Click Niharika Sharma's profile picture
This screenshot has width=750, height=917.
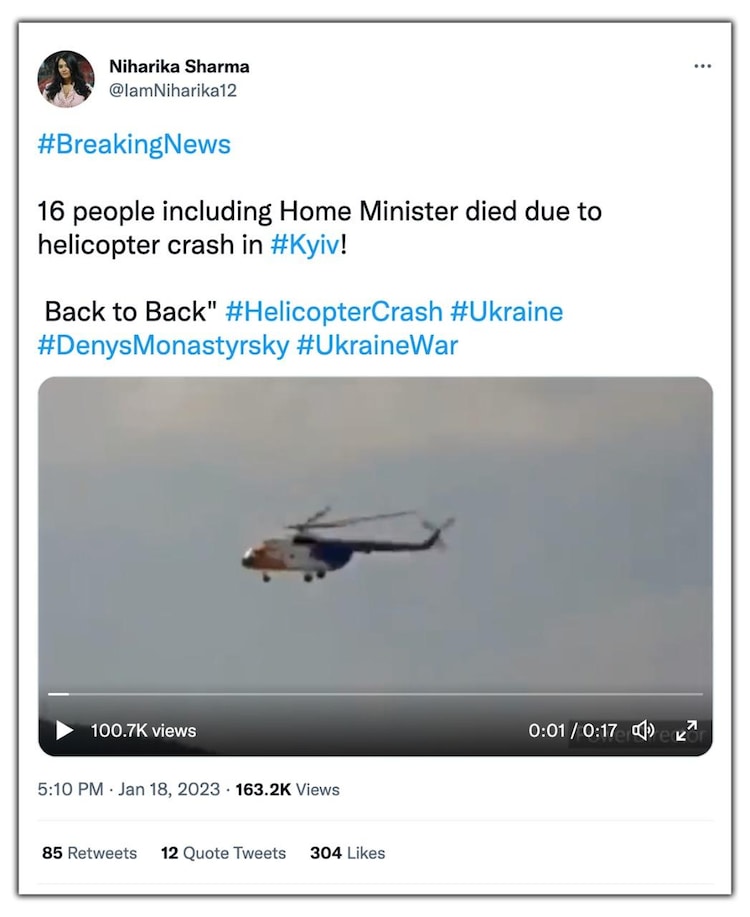[66, 79]
